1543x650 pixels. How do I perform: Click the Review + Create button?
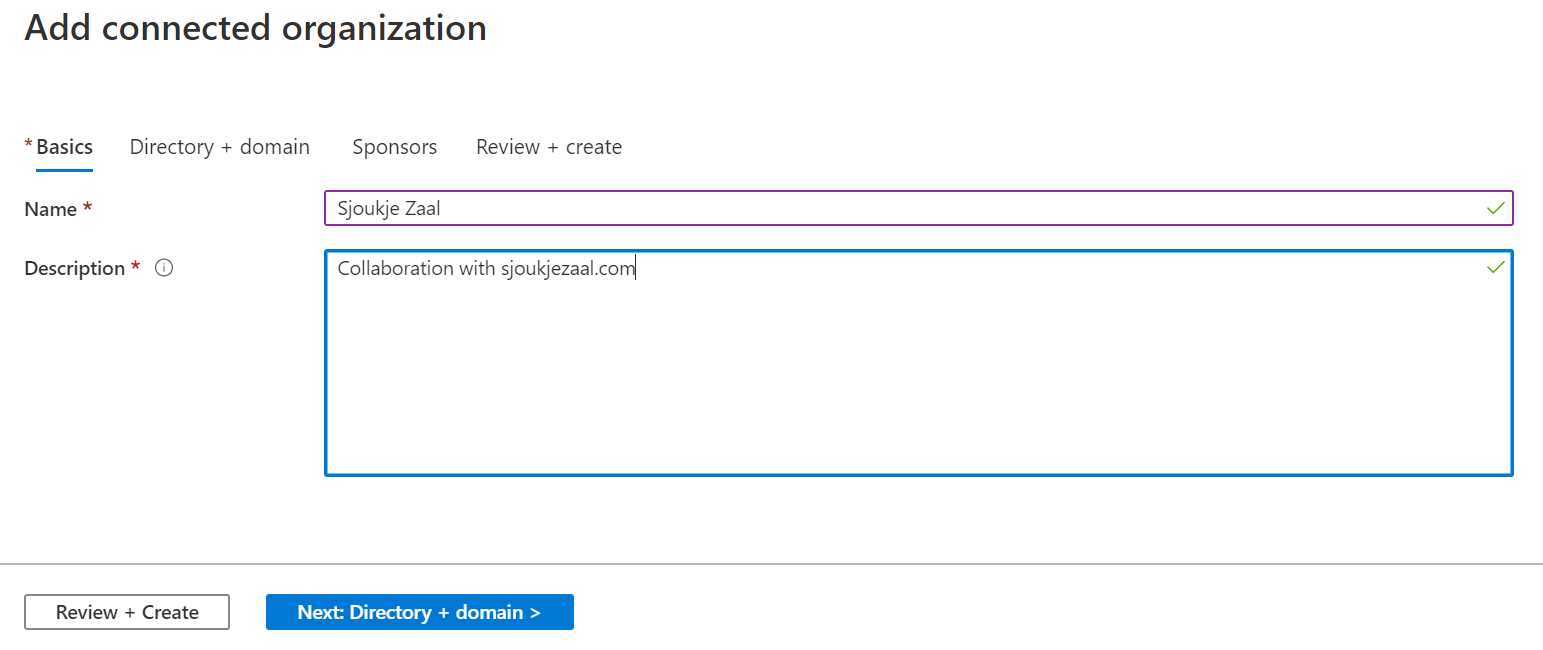[x=127, y=611]
